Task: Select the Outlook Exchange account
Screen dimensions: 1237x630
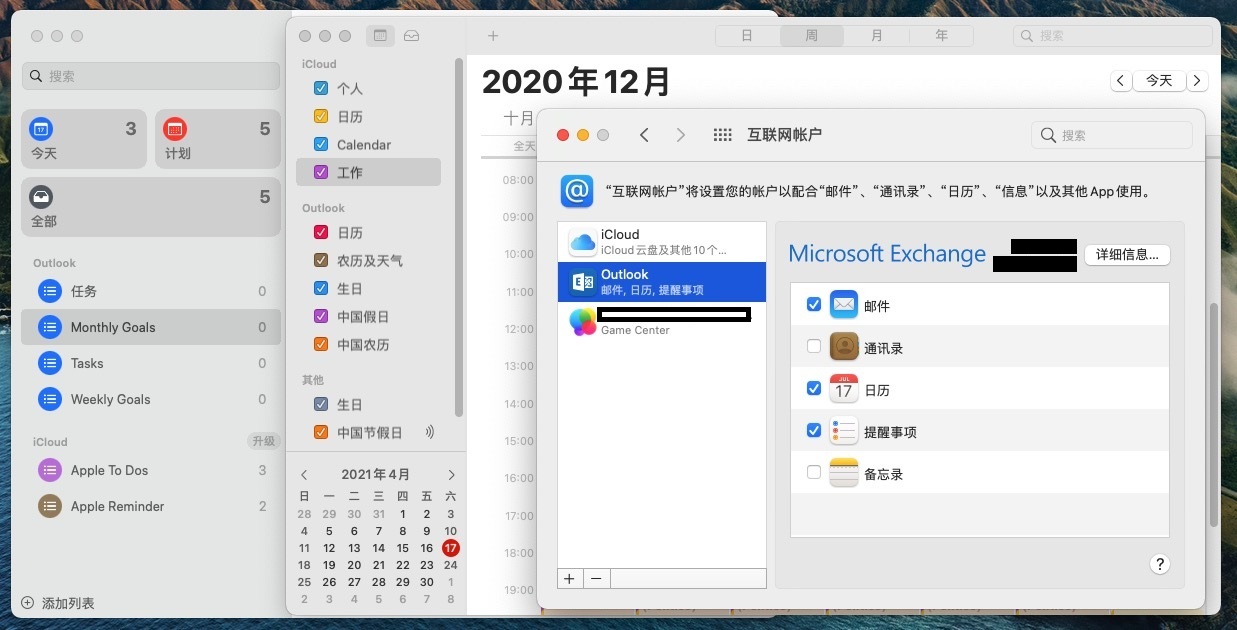Action: click(x=662, y=282)
